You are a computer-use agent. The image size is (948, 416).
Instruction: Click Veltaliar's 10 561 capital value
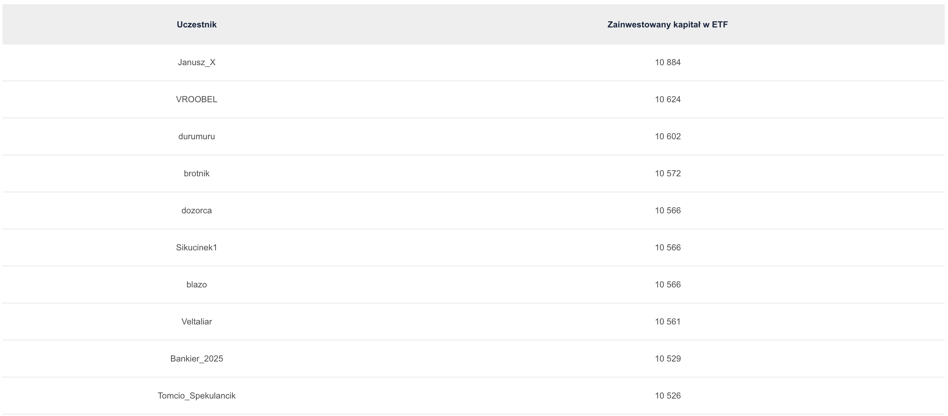(x=667, y=322)
